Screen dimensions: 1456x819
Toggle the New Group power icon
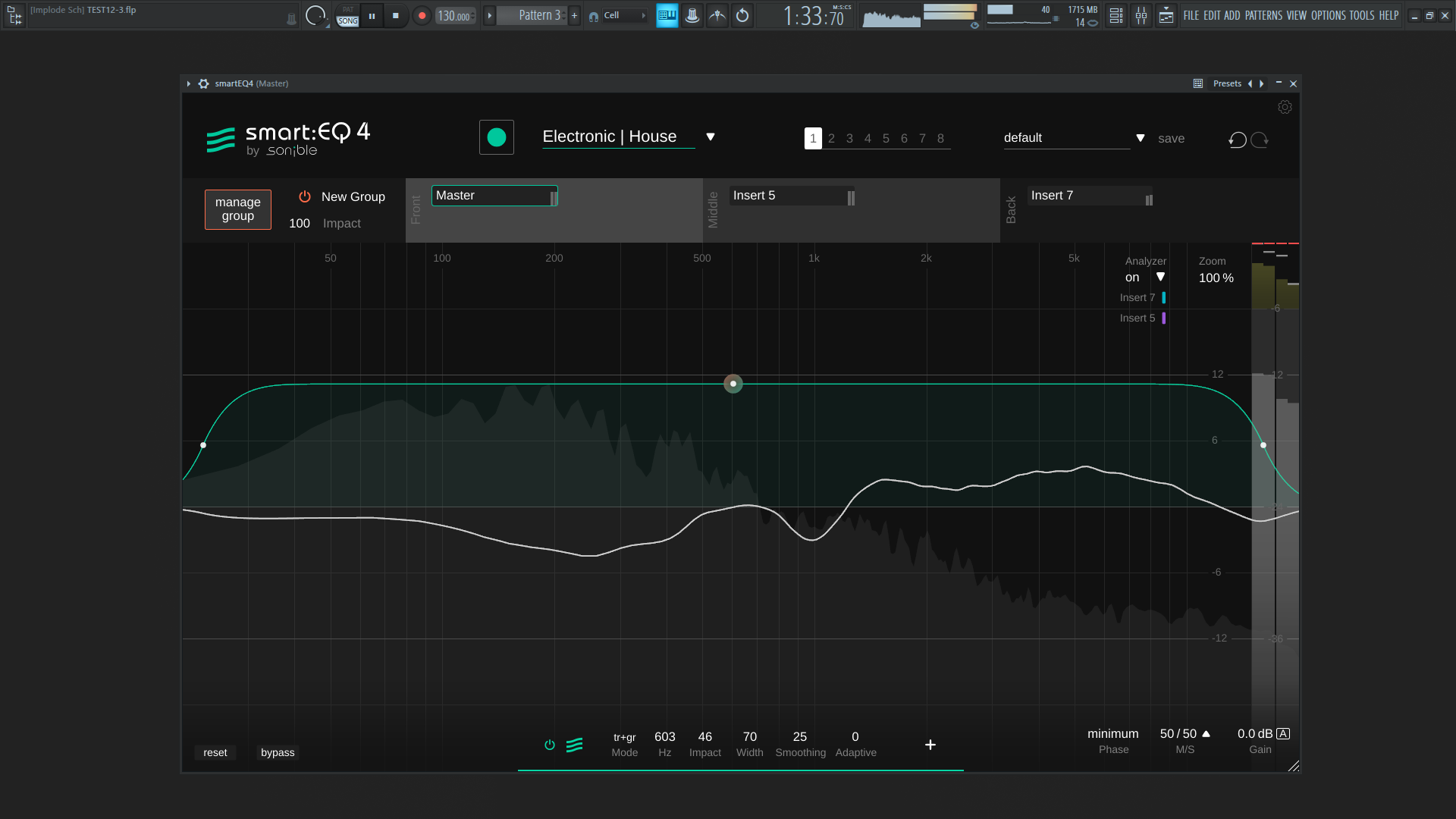305,196
